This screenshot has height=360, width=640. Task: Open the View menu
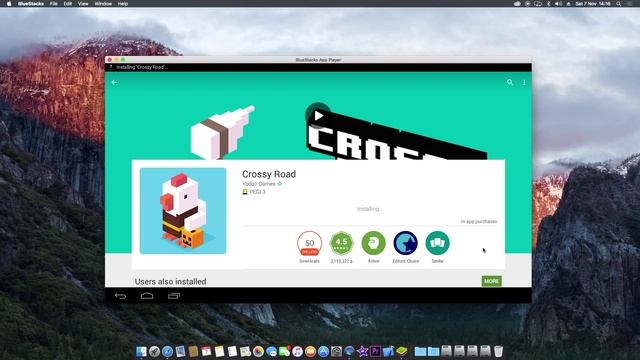click(x=83, y=4)
